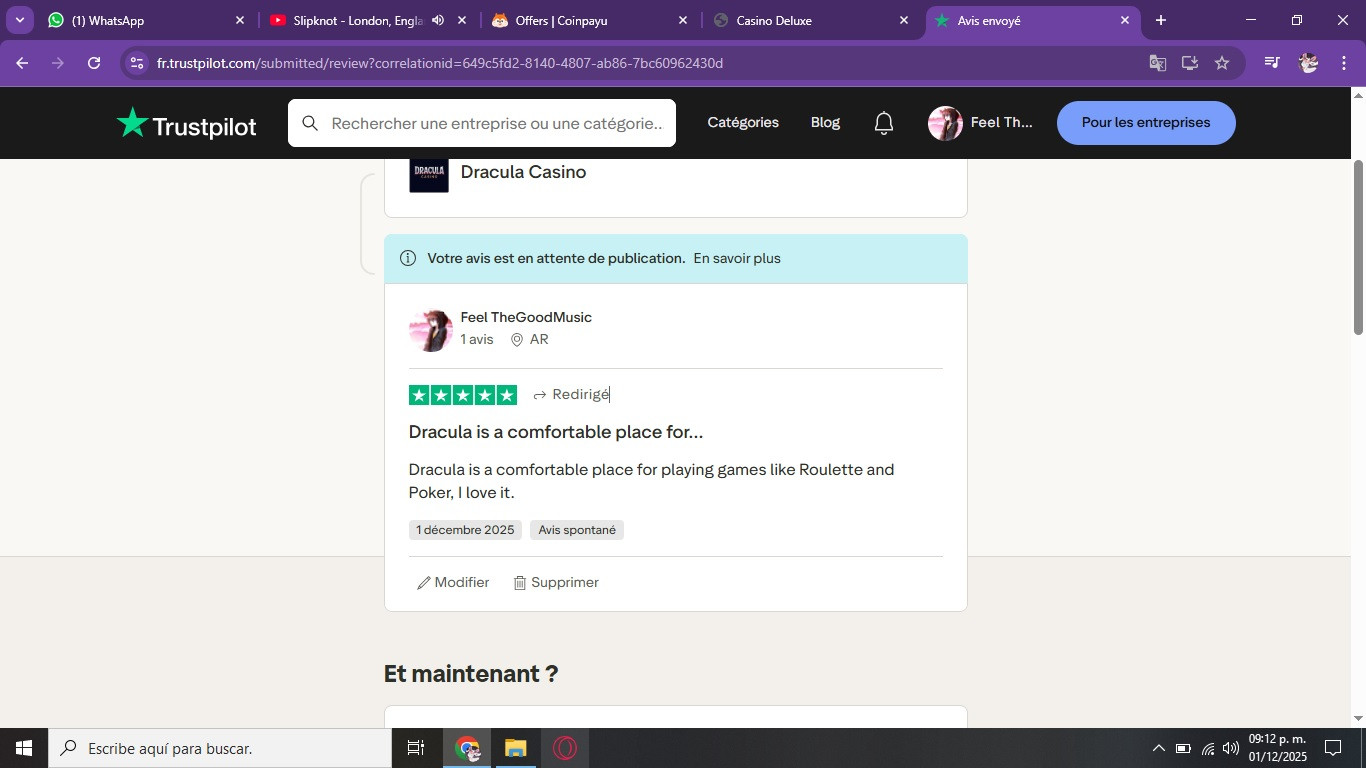Switch to the Offers | Coinpayu tab
This screenshot has width=1366, height=768.
tap(590, 20)
